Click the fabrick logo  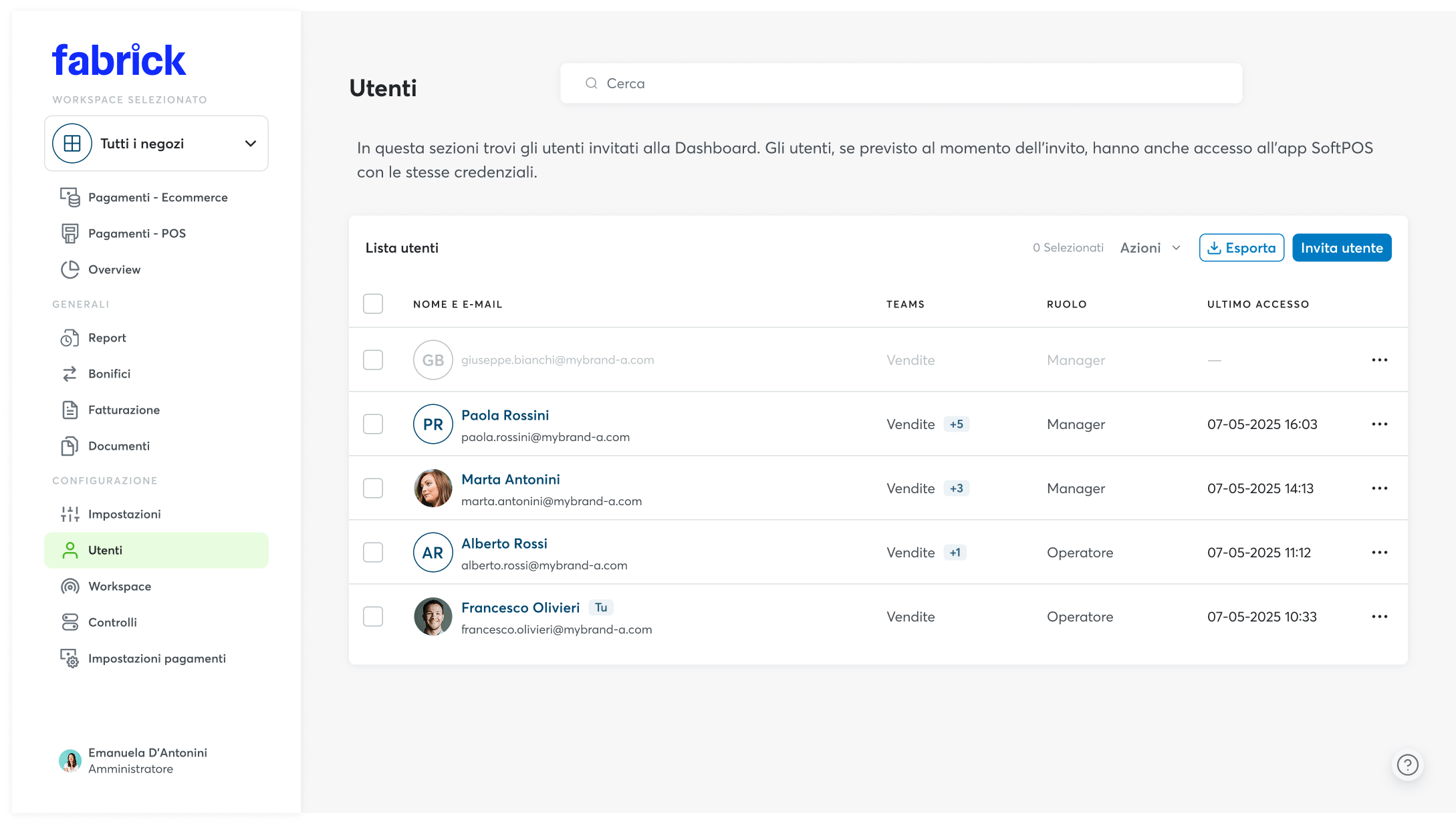coord(119,60)
